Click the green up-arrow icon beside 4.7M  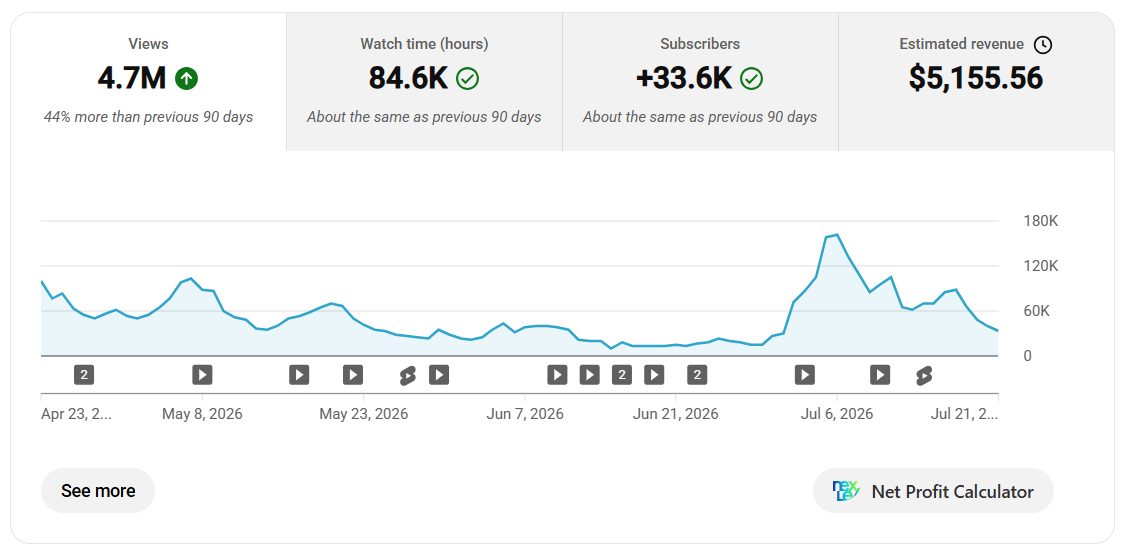[x=186, y=79]
